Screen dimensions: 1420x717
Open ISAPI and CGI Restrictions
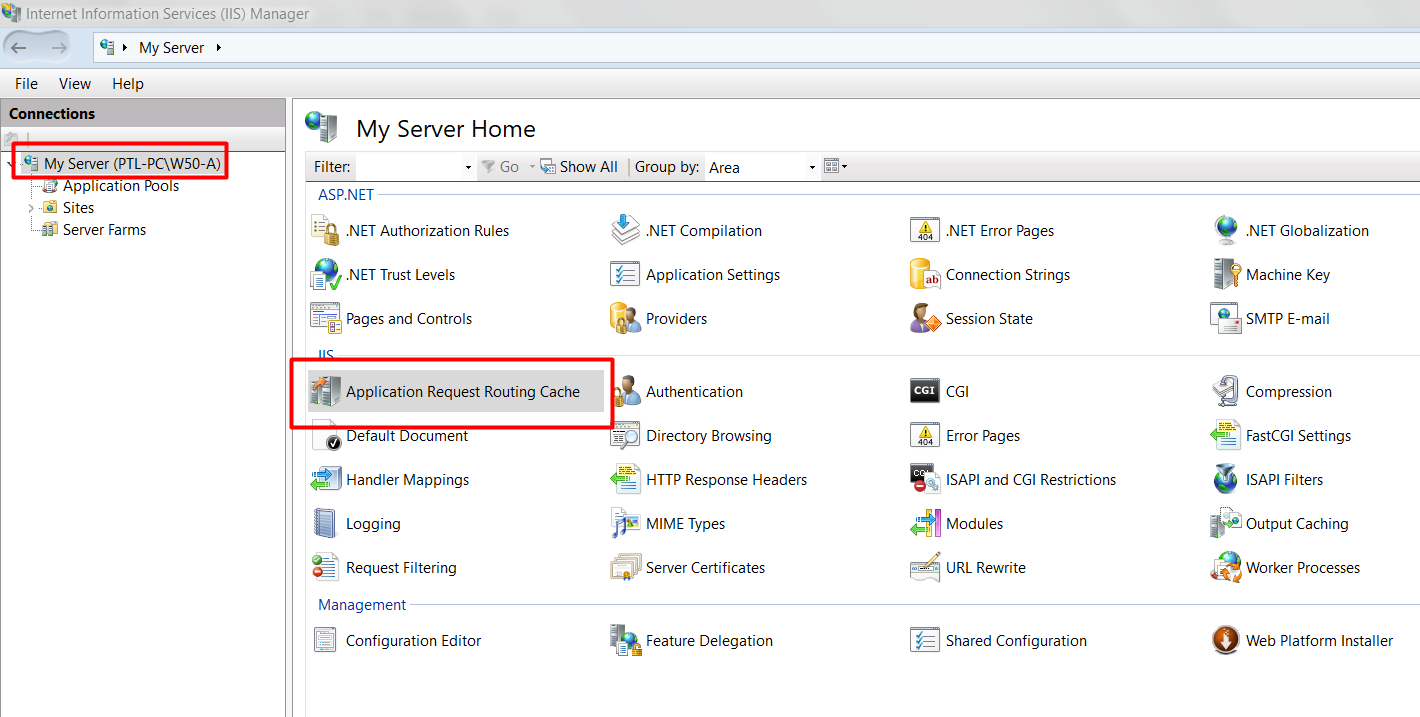[x=1014, y=480]
